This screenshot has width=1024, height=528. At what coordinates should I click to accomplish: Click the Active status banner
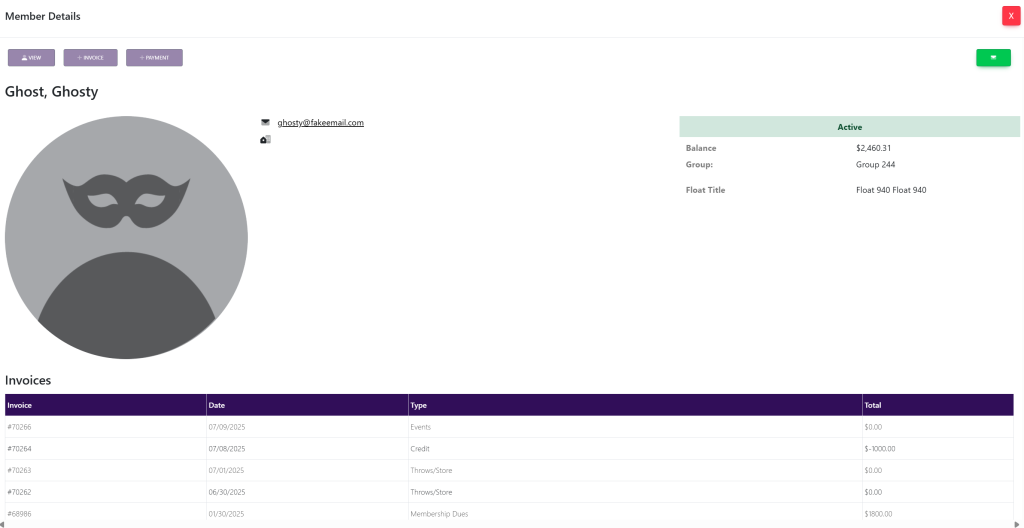[849, 127]
